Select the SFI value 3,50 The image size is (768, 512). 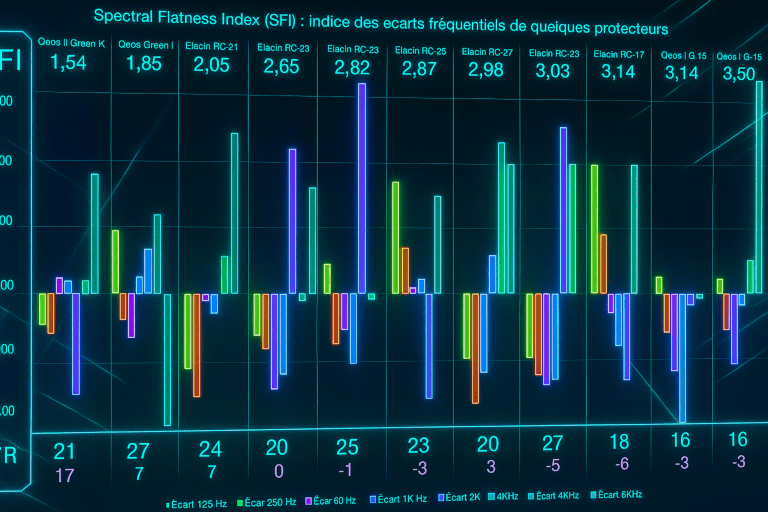pyautogui.click(x=739, y=74)
